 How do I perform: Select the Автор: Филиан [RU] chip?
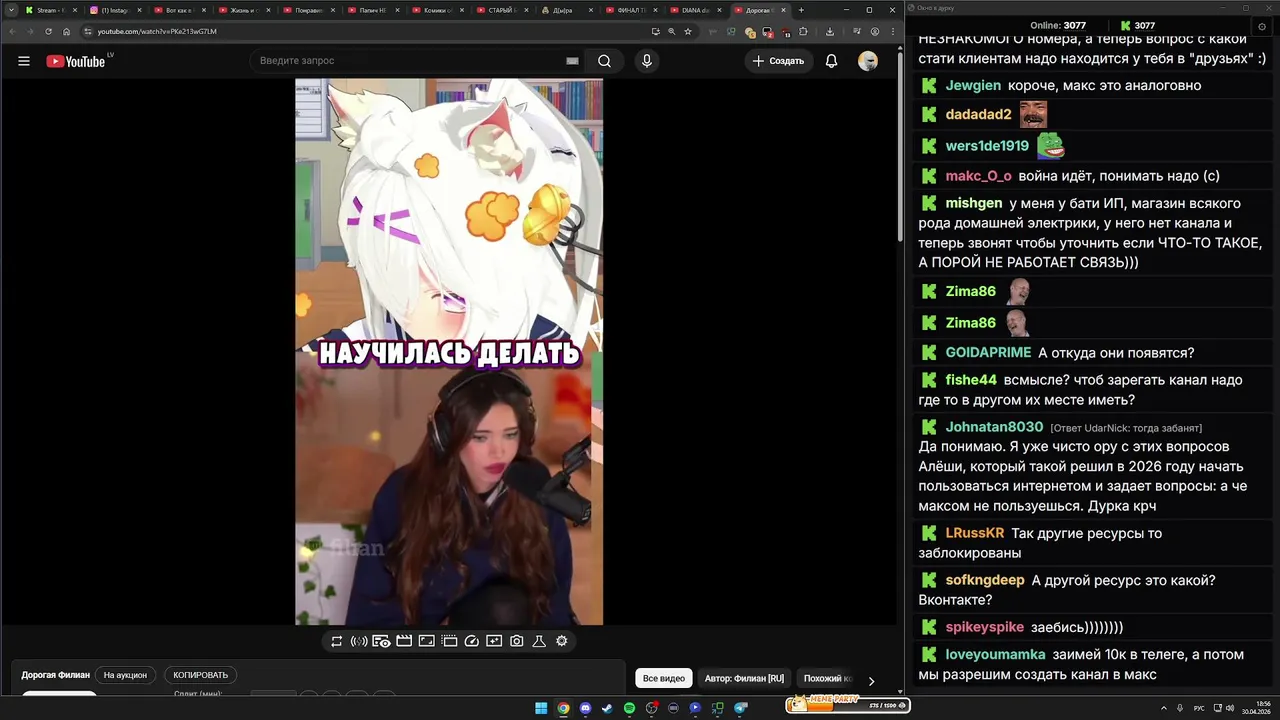click(744, 678)
